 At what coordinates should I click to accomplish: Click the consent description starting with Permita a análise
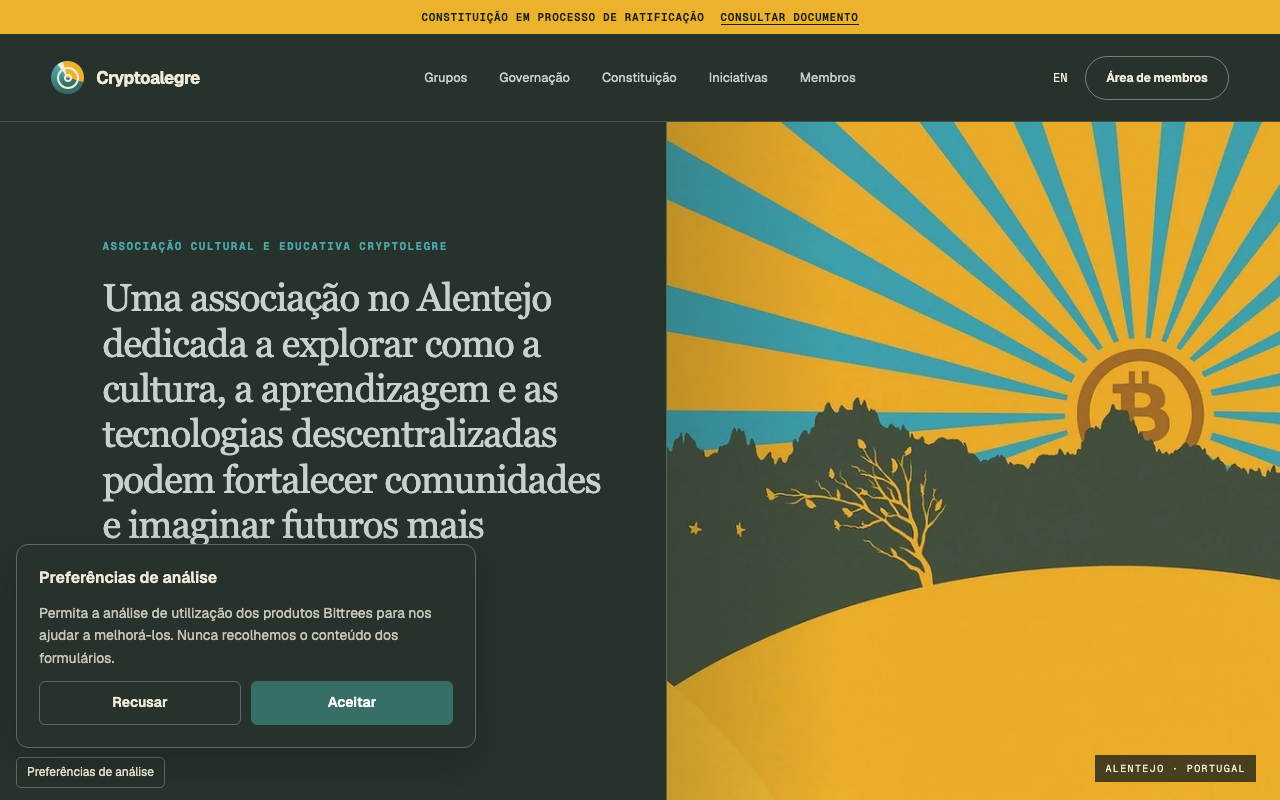(235, 635)
